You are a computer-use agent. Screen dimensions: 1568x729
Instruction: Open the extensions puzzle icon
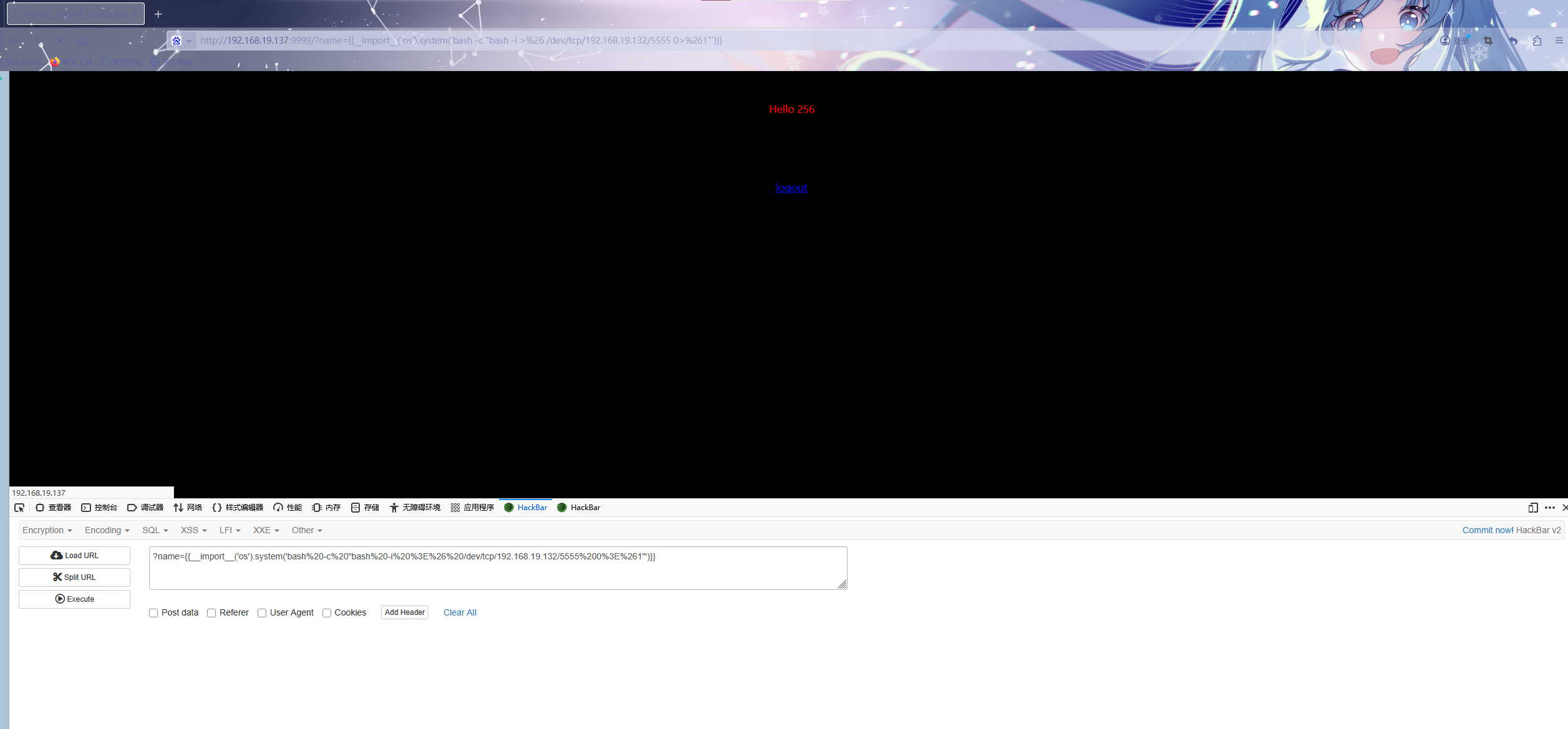1537,41
